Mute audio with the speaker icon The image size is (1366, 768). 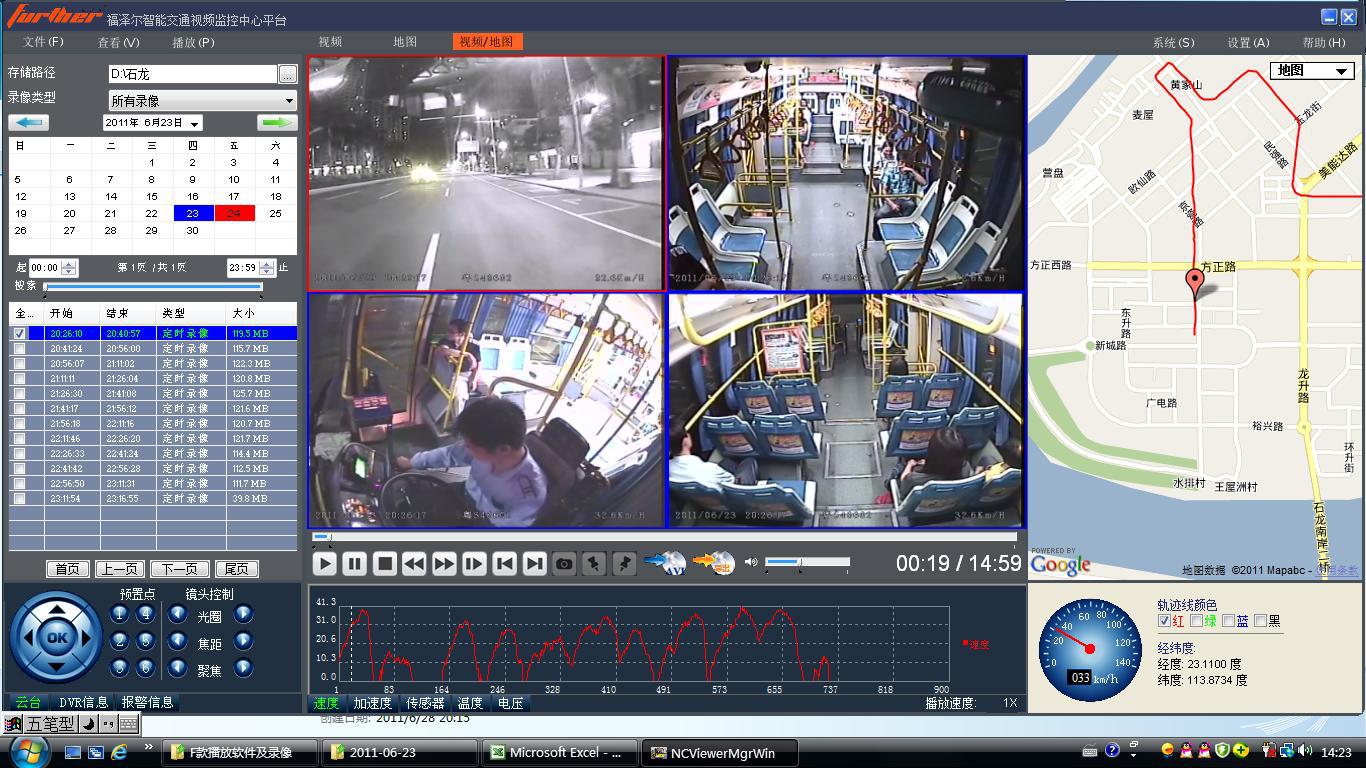tap(752, 562)
